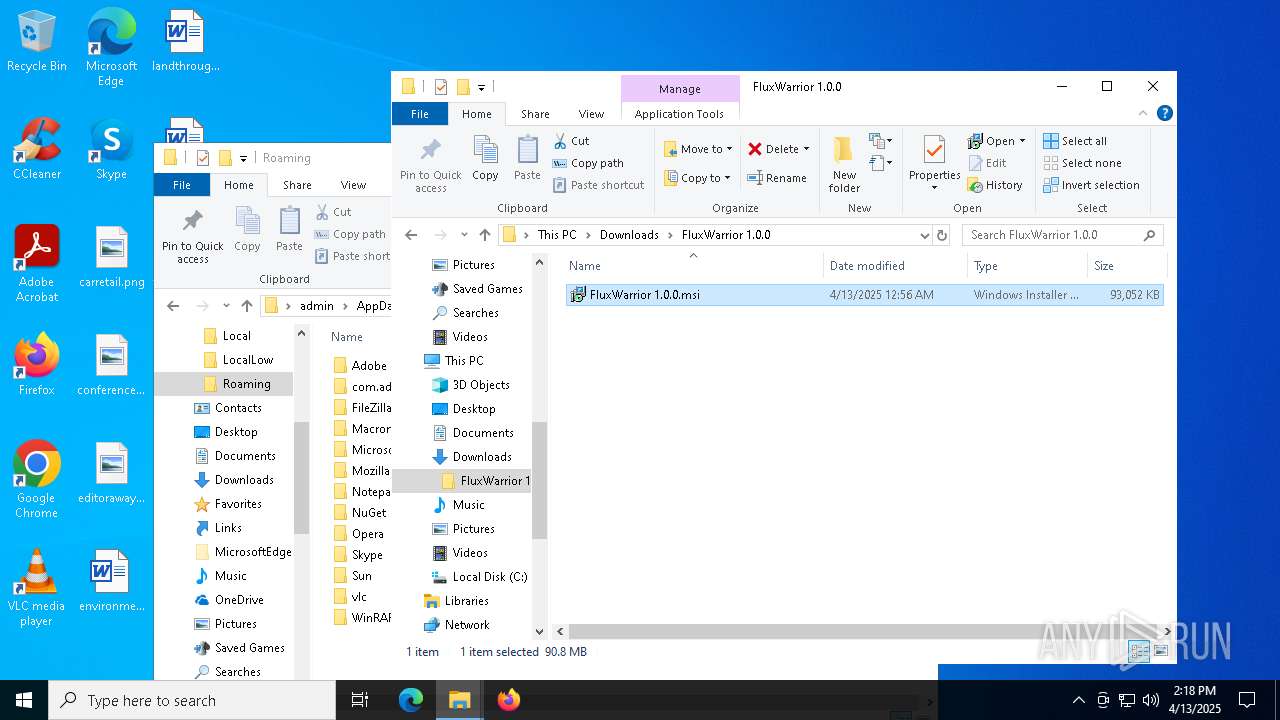Select Network in the navigation pane
This screenshot has height=720, width=1280.
pyautogui.click(x=456, y=625)
